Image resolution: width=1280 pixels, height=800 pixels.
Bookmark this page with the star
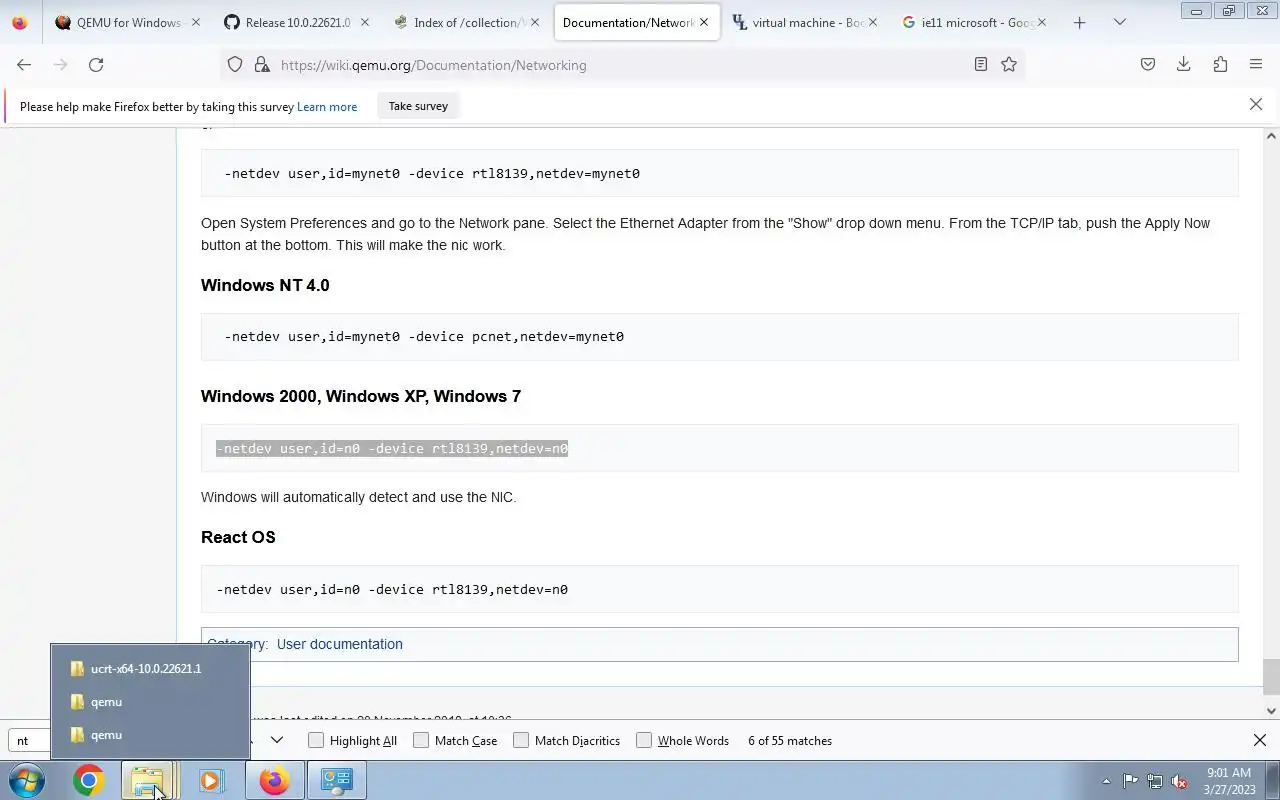[1009, 65]
